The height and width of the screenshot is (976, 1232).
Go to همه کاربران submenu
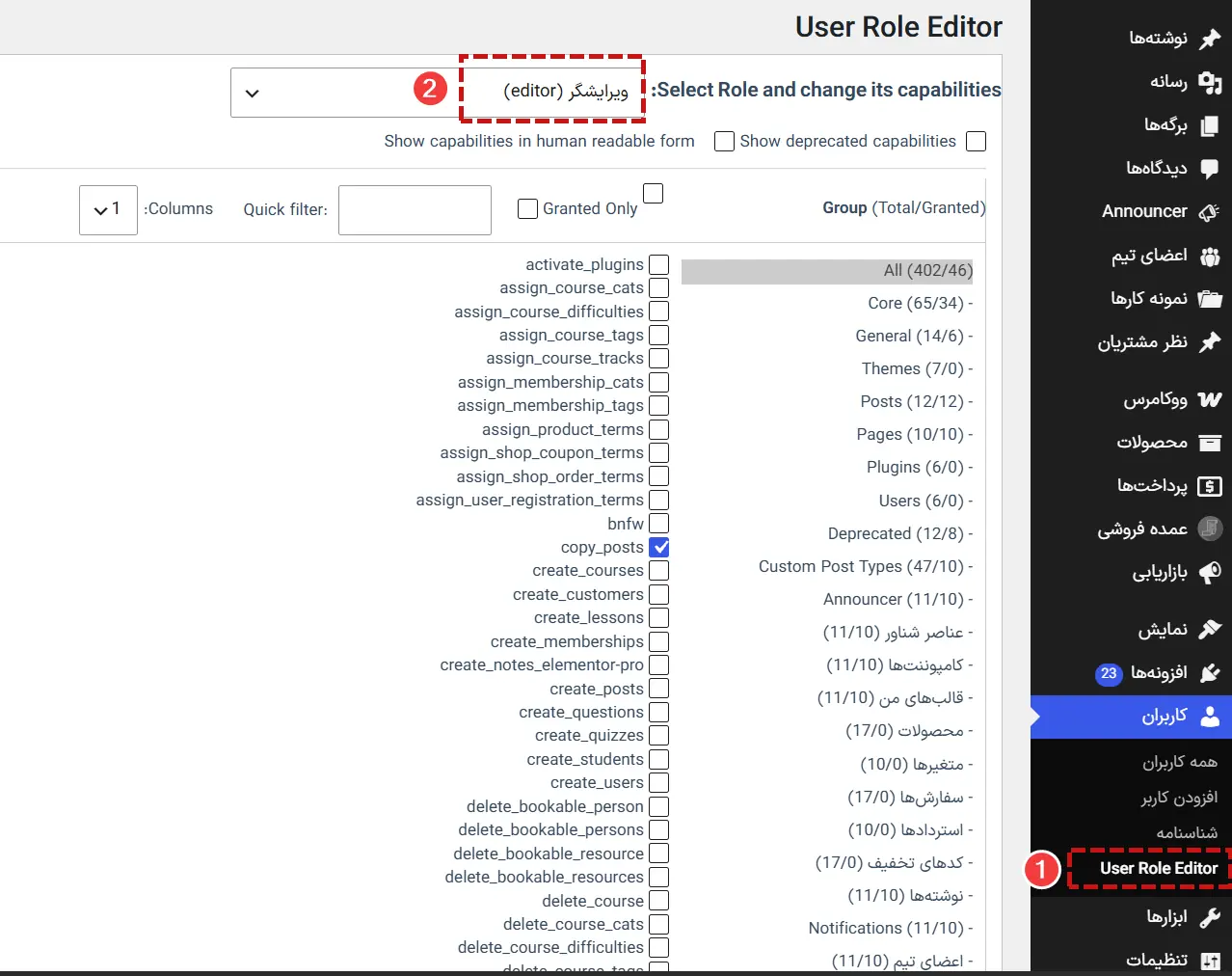pyautogui.click(x=1180, y=762)
